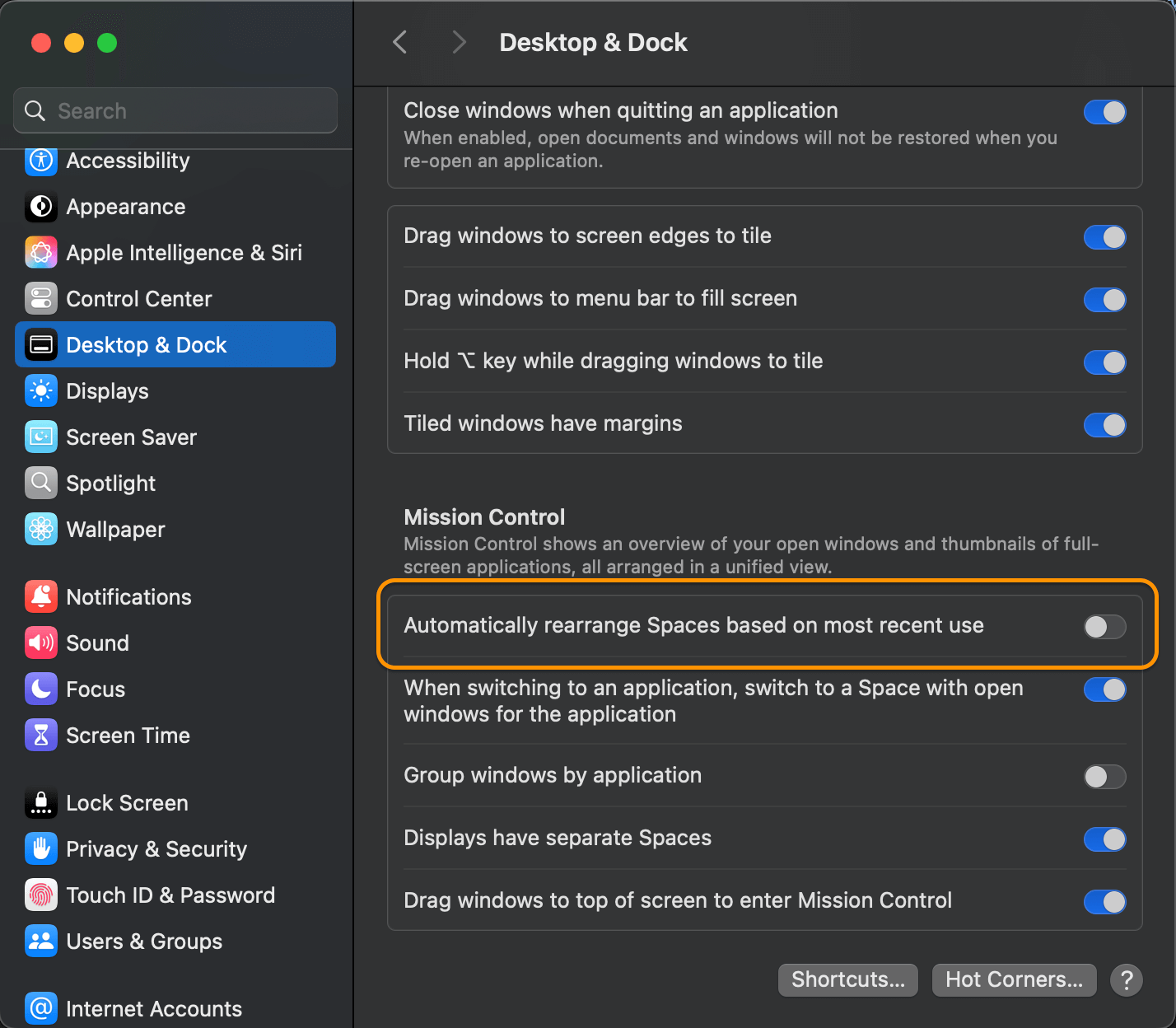The image size is (1176, 1028).
Task: Open Wallpaper settings
Action: click(x=114, y=529)
